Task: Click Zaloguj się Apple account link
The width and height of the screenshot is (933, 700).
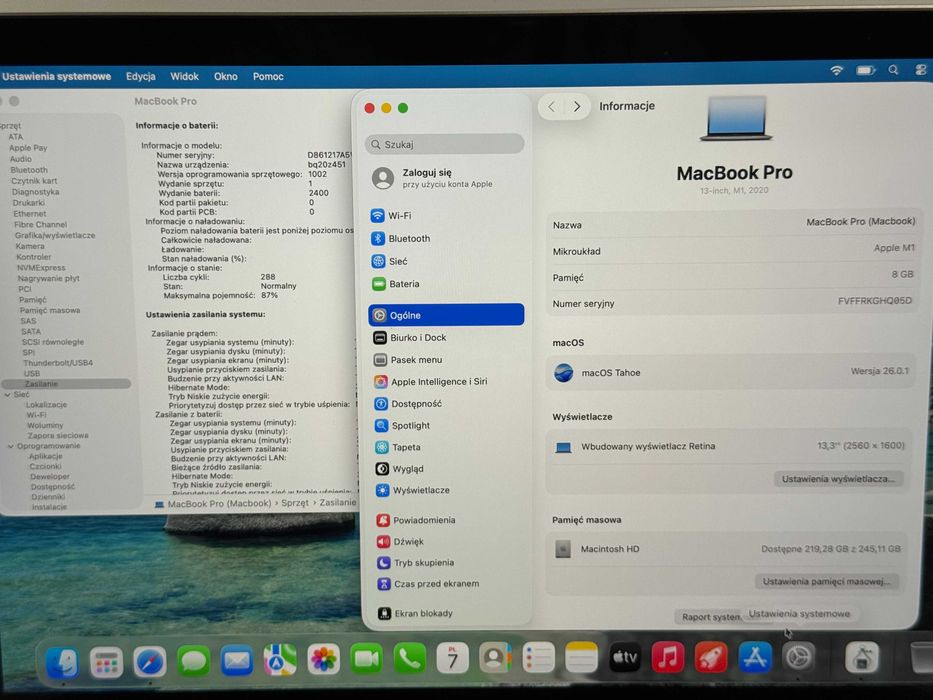Action: (x=447, y=177)
